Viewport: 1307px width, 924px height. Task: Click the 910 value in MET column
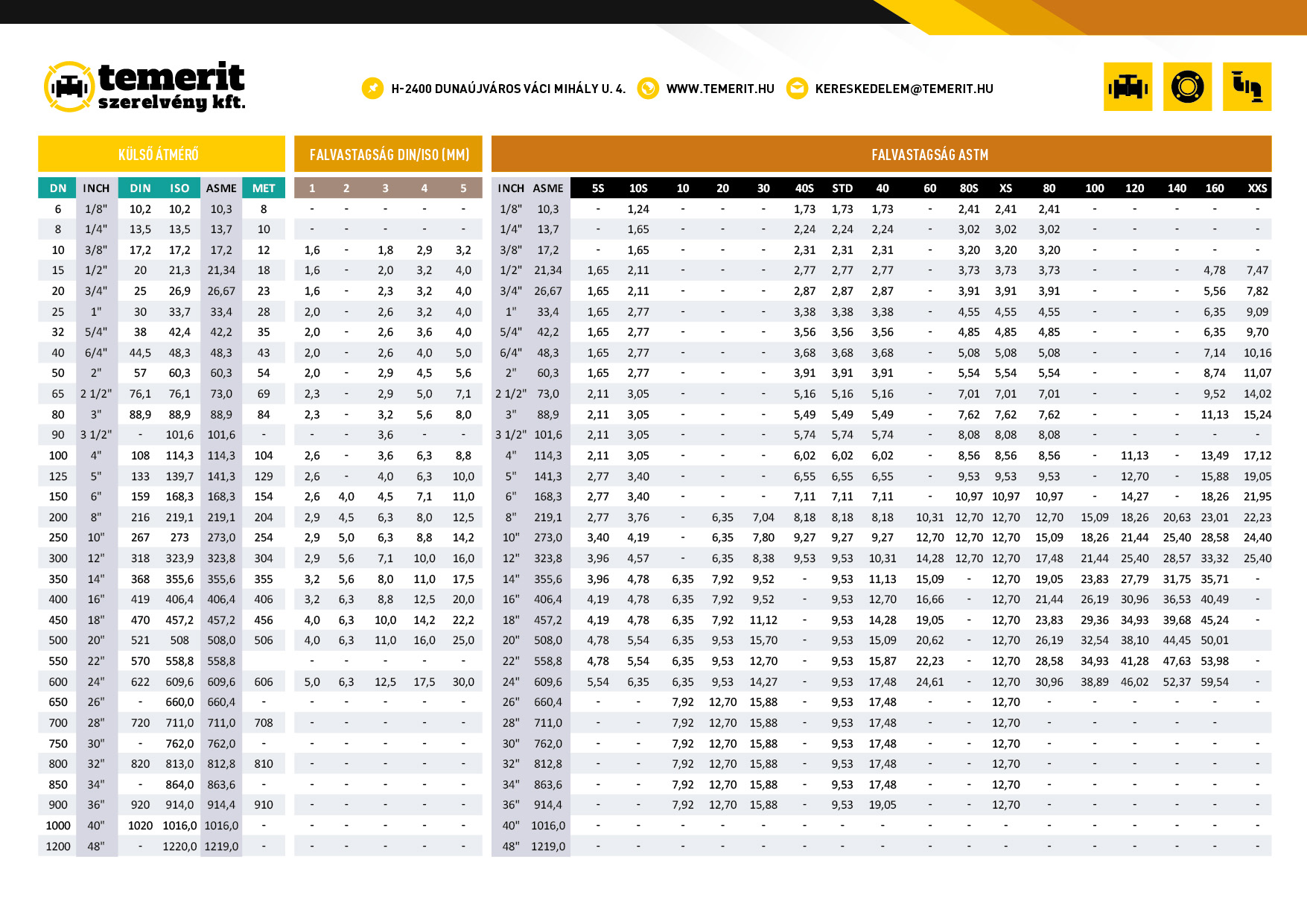point(264,805)
